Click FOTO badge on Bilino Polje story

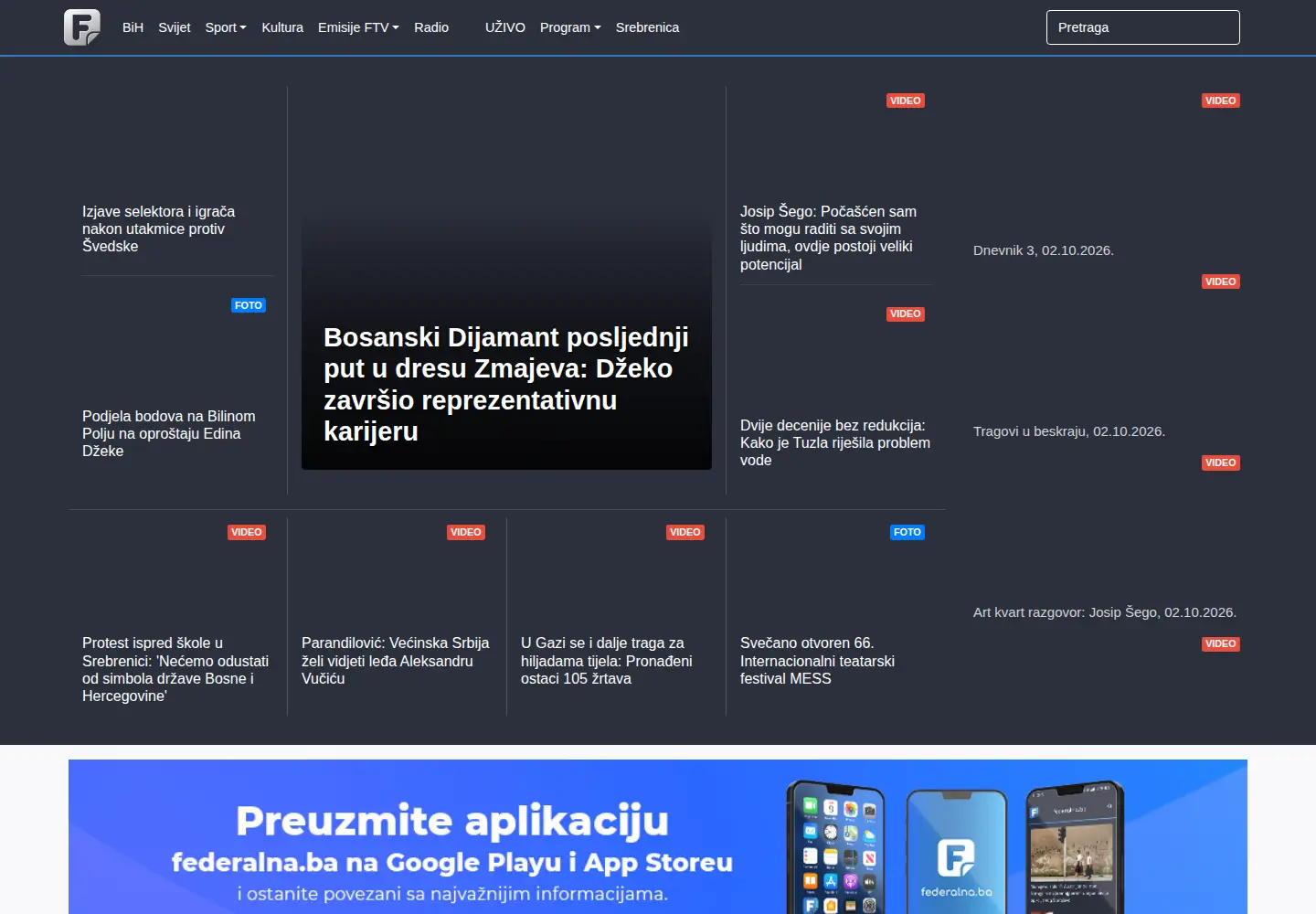point(249,305)
